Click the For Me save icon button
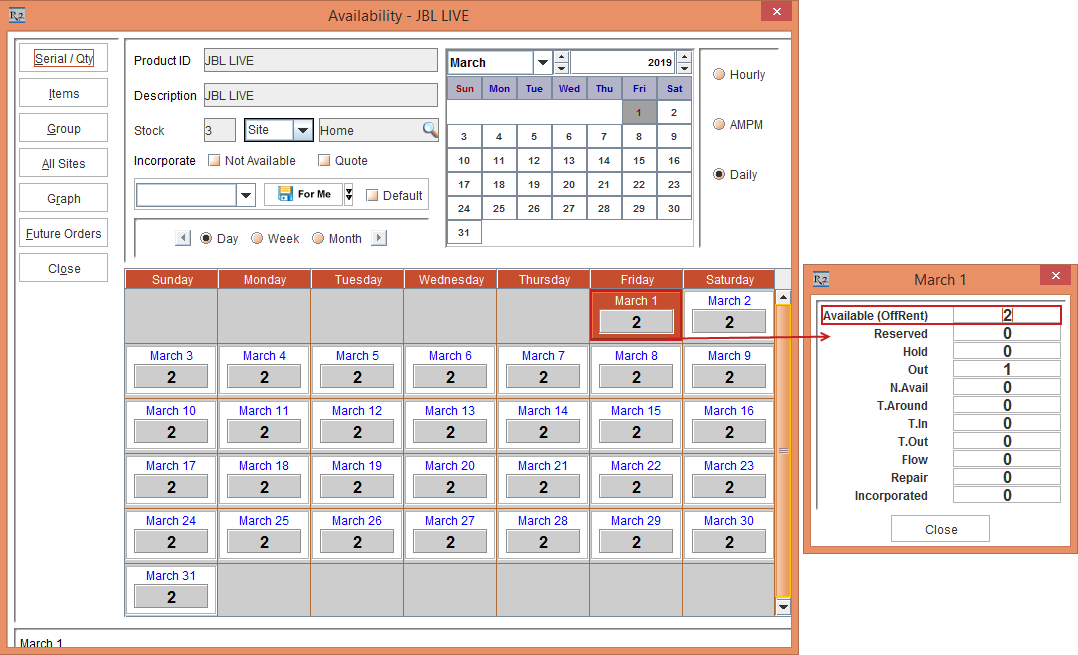 [305, 195]
